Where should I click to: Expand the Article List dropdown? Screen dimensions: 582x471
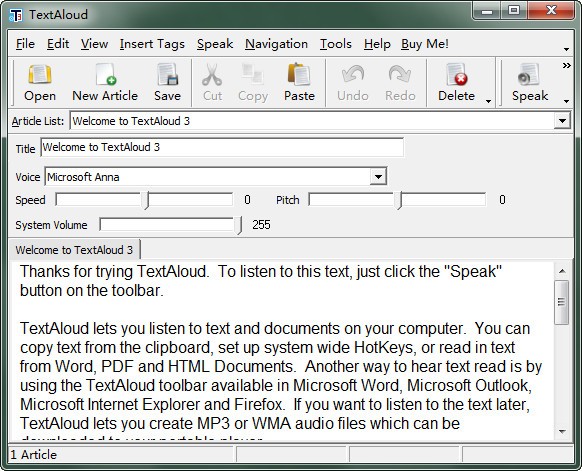(562, 121)
